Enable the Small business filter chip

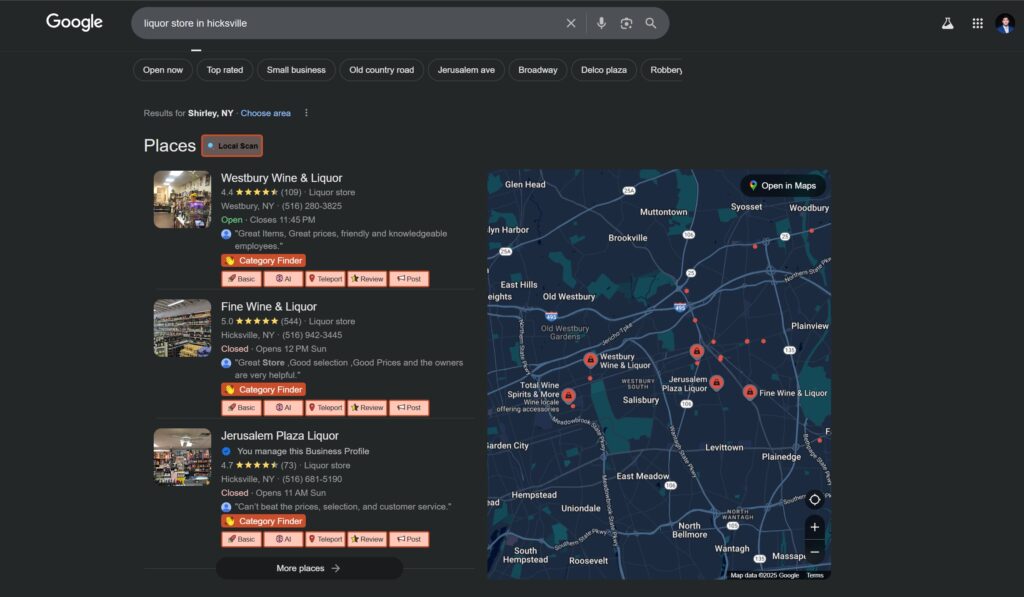pyautogui.click(x=296, y=70)
